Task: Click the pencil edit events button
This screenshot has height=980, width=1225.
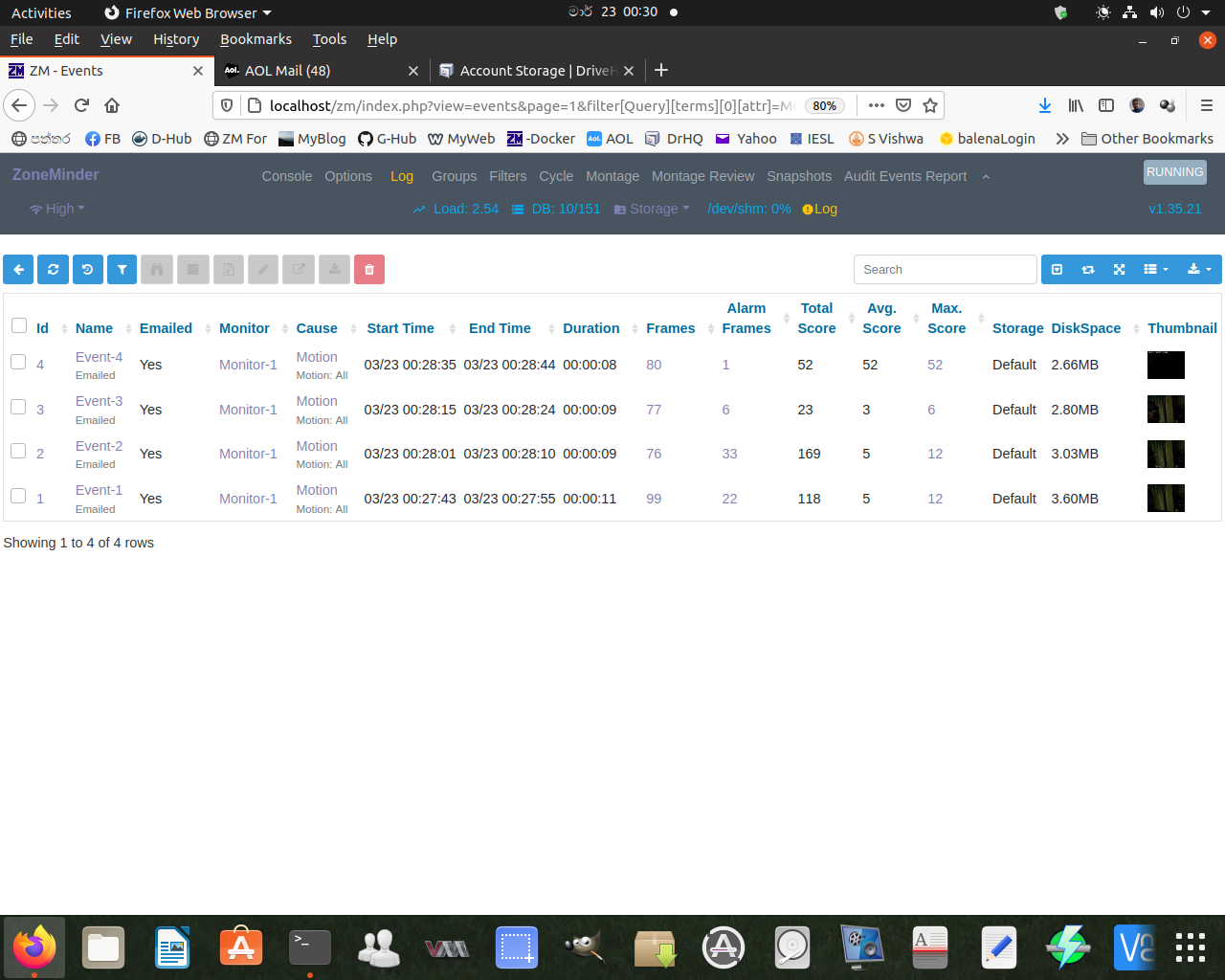Action: (263, 270)
